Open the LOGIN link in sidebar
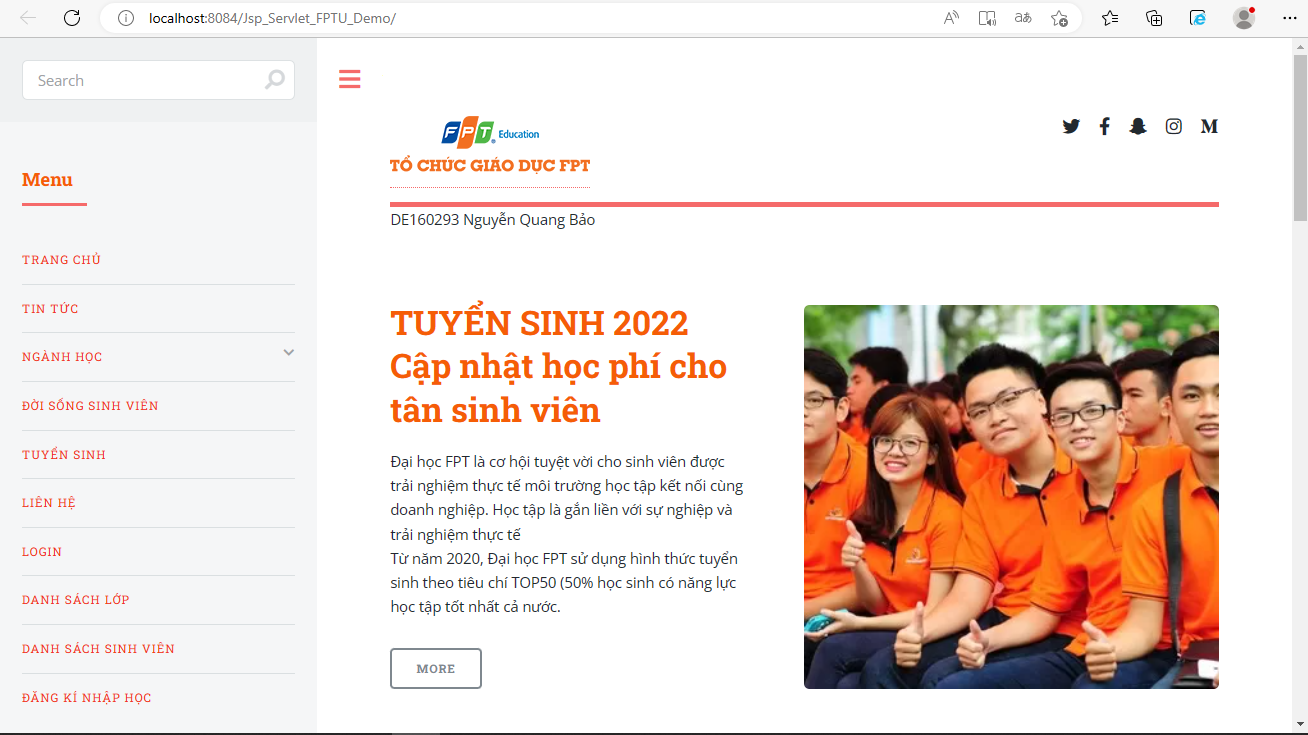1308x735 pixels. pos(42,552)
